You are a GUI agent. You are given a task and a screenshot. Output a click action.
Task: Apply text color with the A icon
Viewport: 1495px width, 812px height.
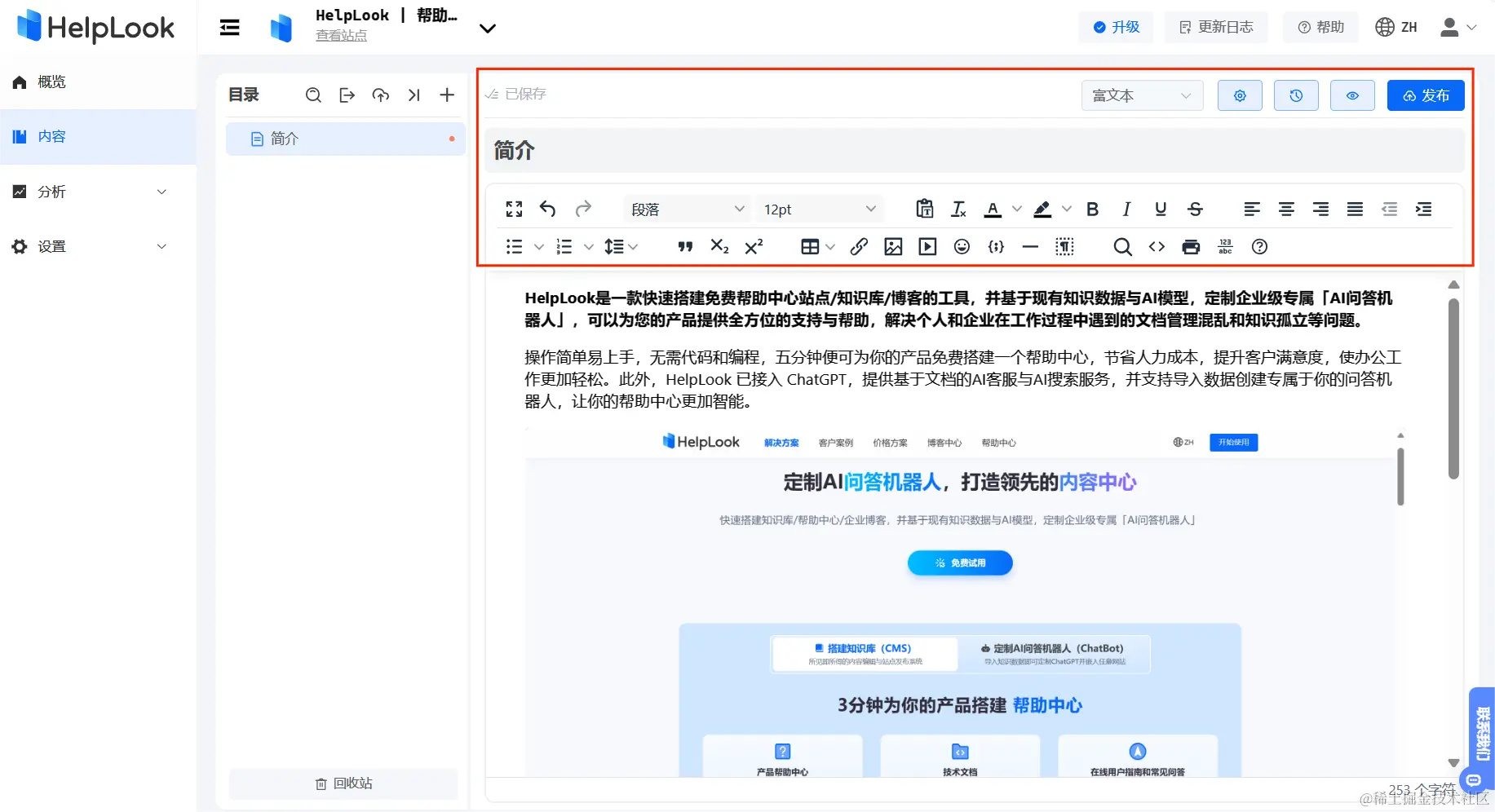pyautogui.click(x=993, y=210)
